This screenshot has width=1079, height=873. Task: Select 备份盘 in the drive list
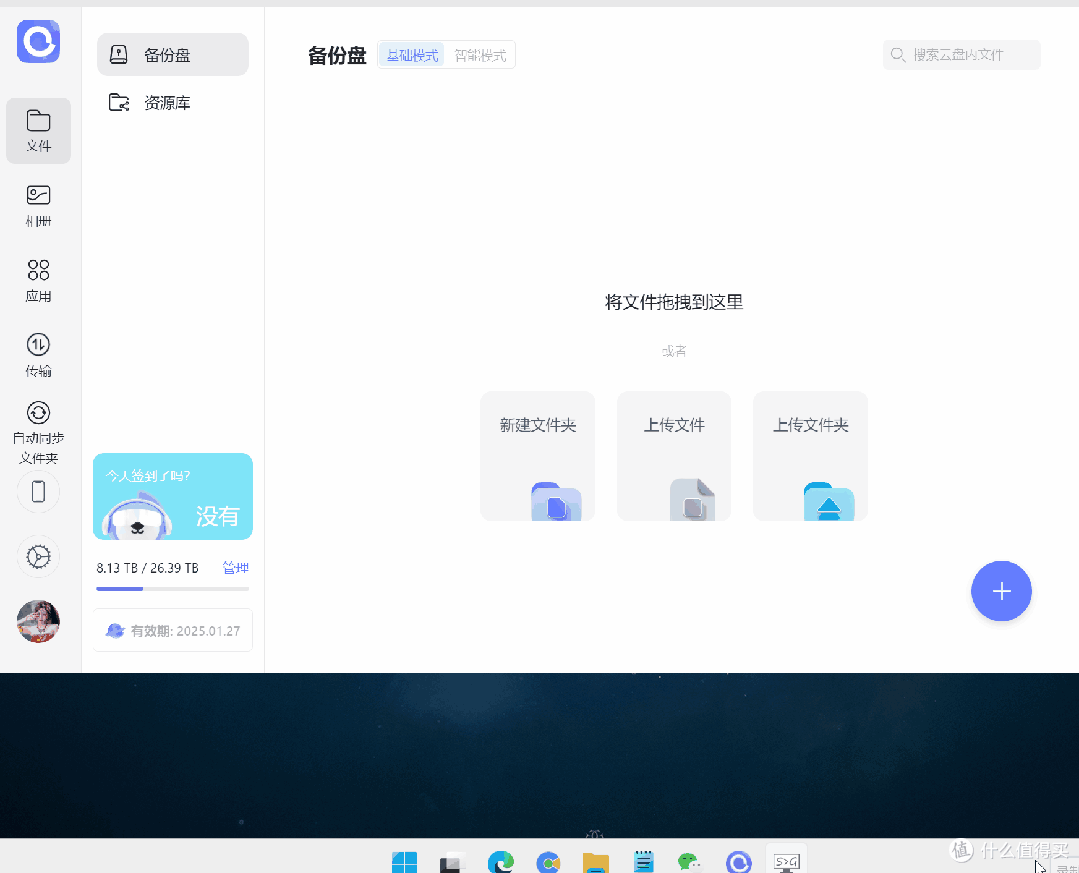(x=173, y=54)
